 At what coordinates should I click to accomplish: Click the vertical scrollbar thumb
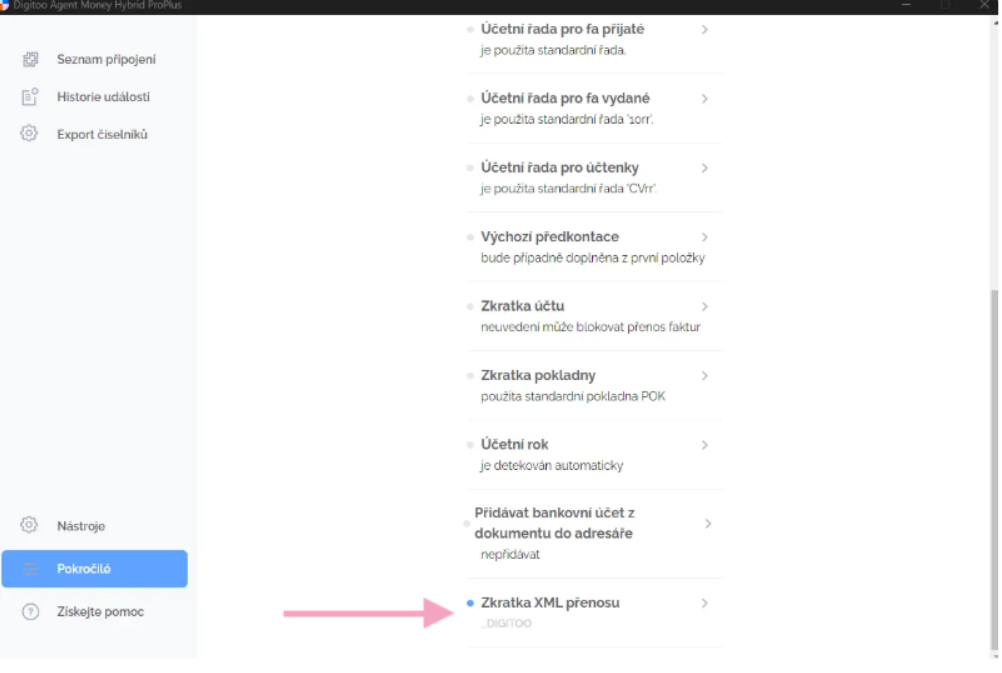(991, 470)
